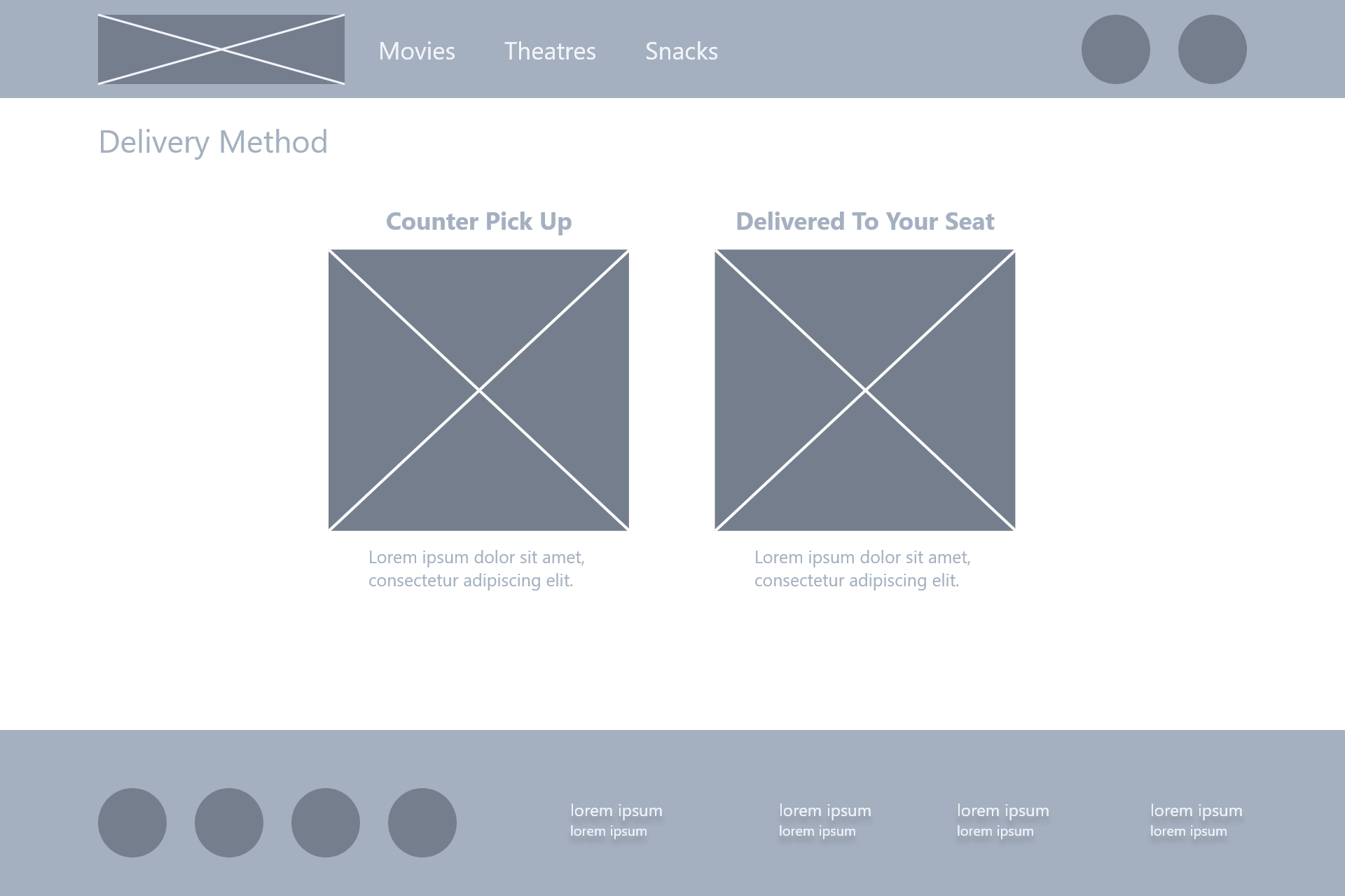Click the third footer lorem ipsum link
The height and width of the screenshot is (896, 1345).
(1002, 811)
